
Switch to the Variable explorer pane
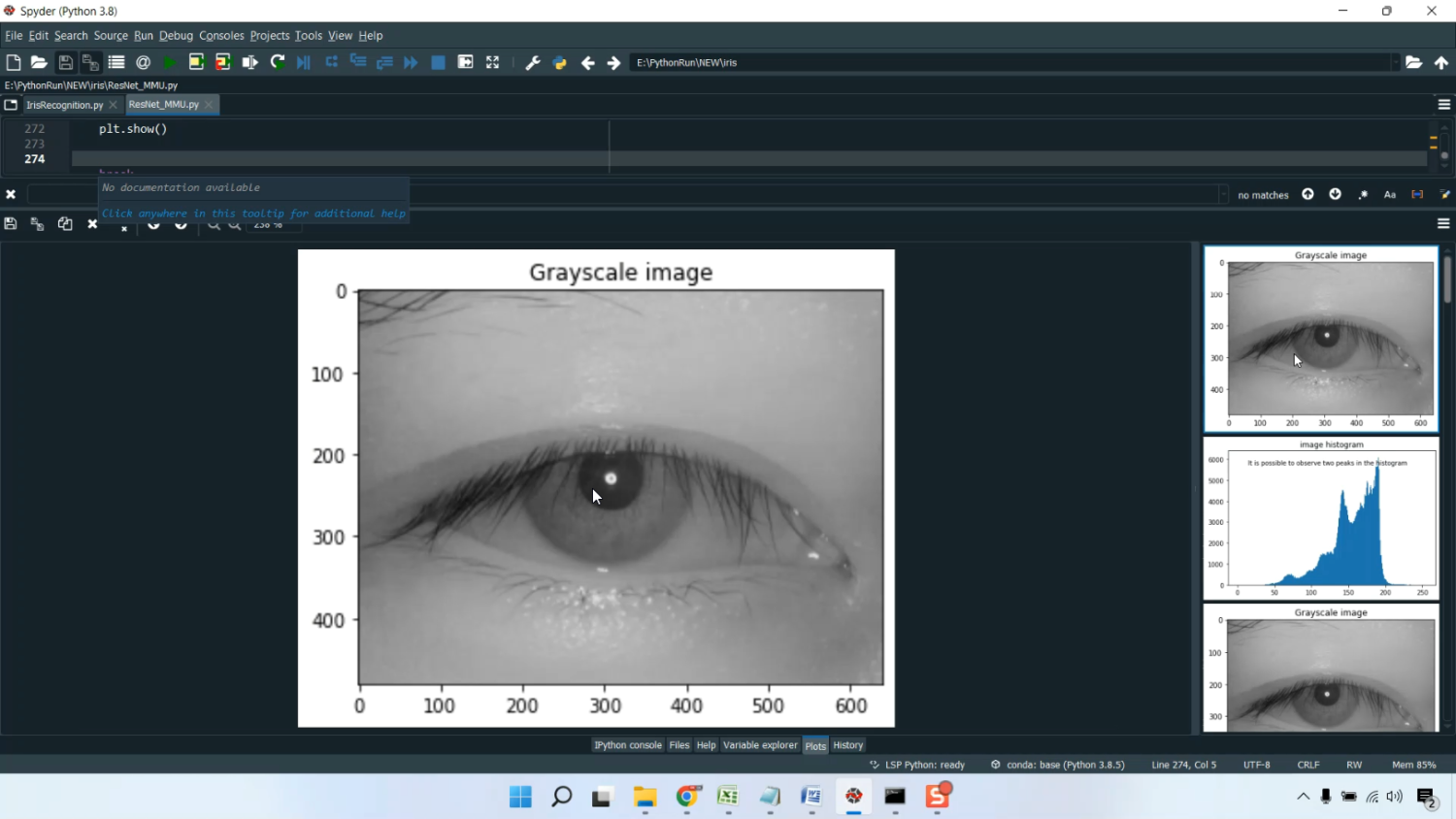point(759,745)
